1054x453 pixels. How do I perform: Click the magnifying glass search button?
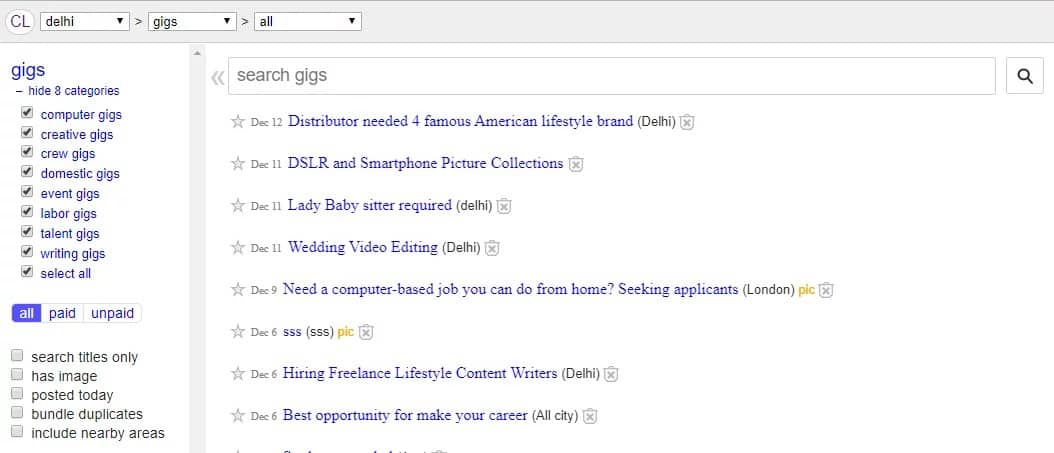[1024, 76]
